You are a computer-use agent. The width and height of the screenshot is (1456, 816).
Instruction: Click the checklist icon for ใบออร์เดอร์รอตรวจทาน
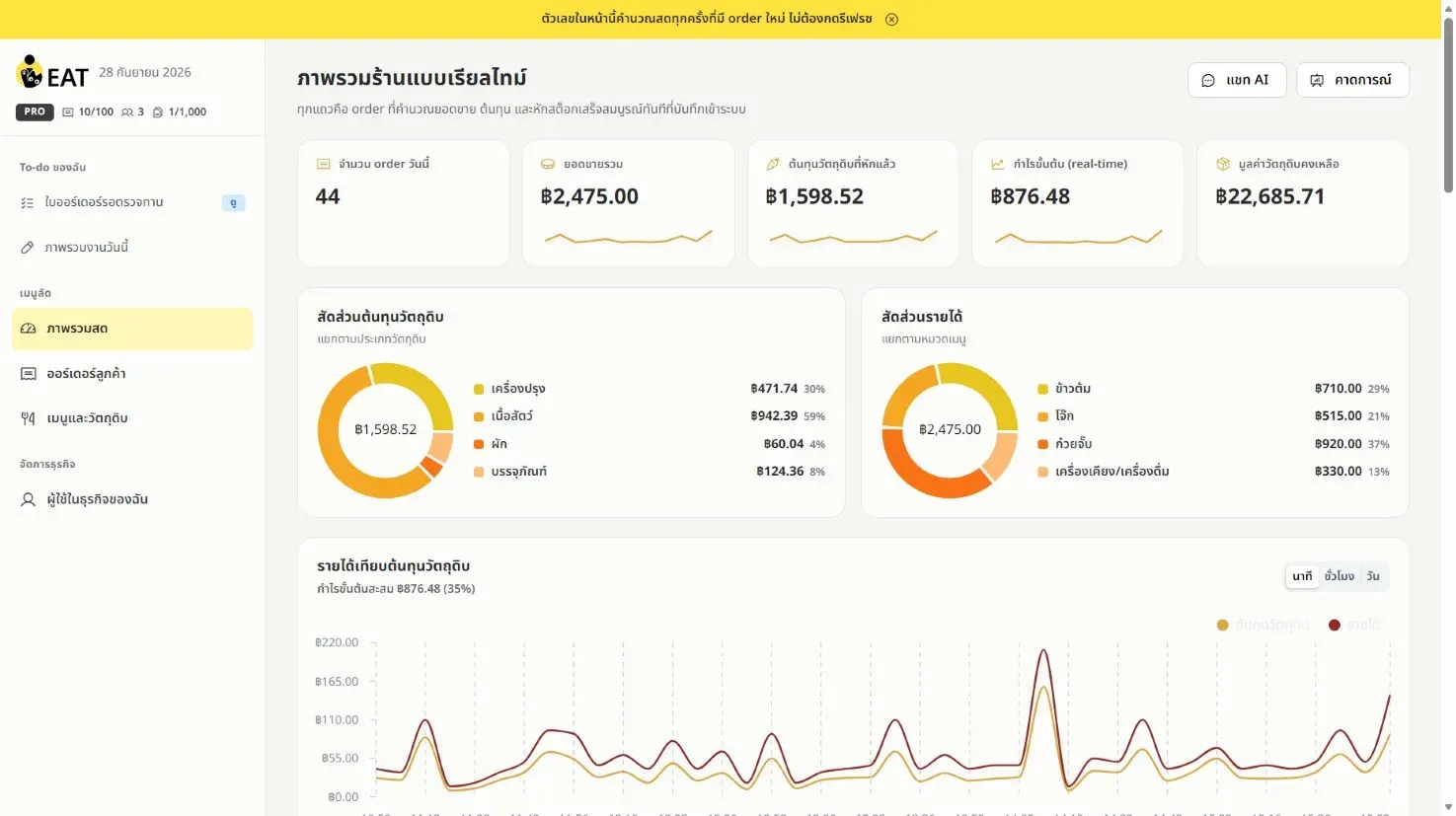[28, 202]
